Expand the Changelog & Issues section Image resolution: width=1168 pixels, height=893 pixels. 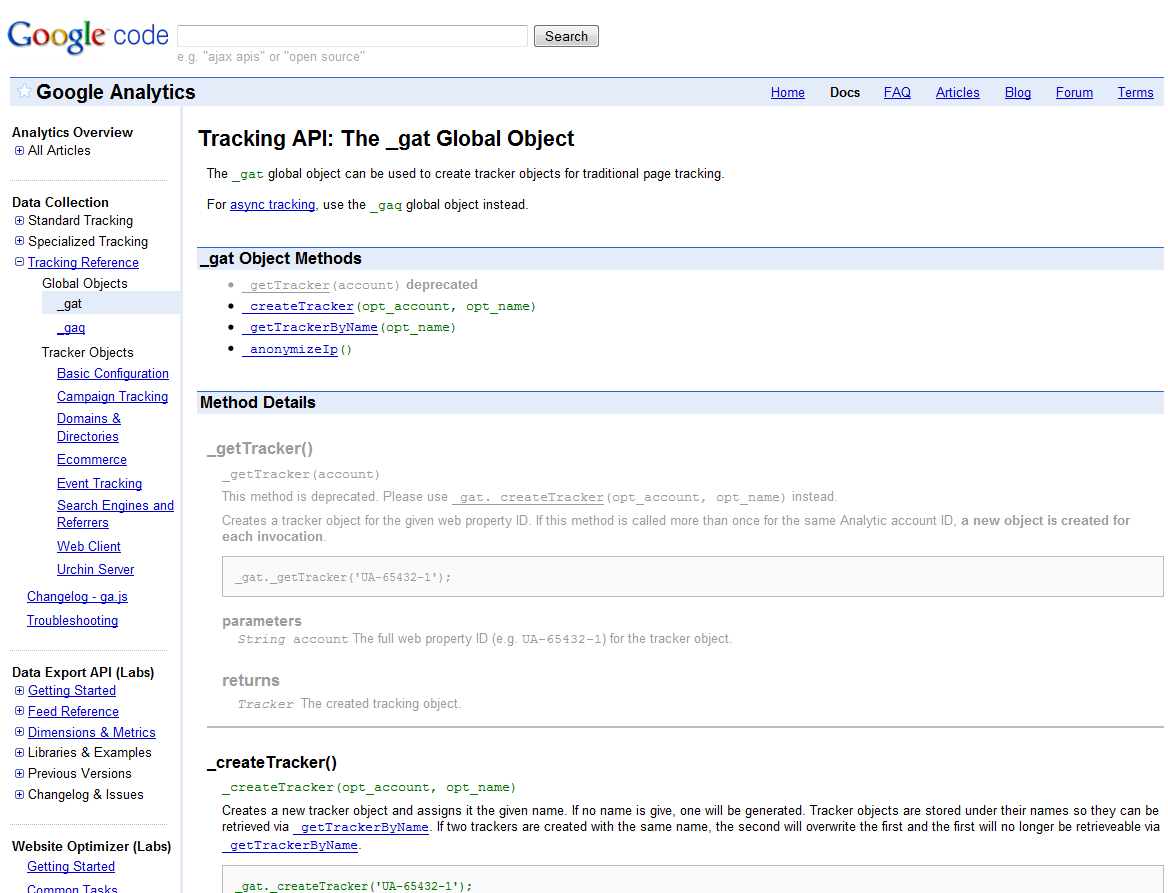tap(18, 794)
